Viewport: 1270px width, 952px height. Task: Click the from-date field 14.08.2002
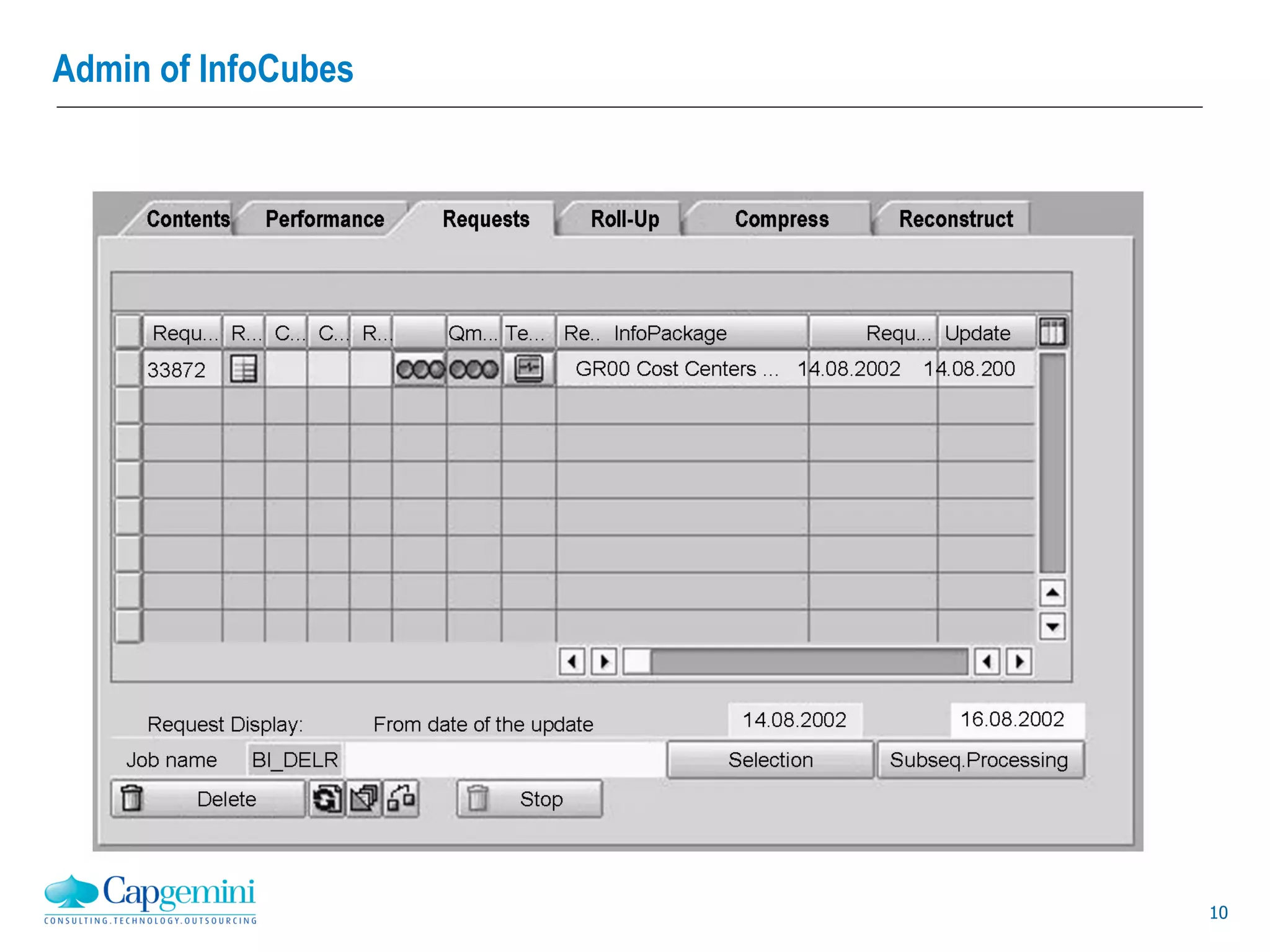click(795, 720)
